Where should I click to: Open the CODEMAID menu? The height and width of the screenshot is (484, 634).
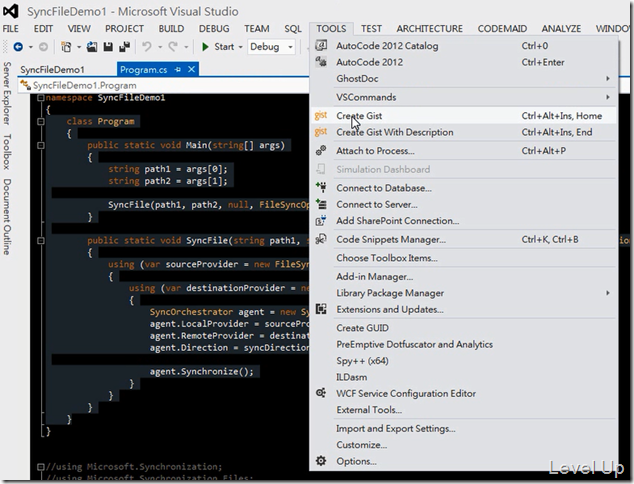[x=502, y=29]
